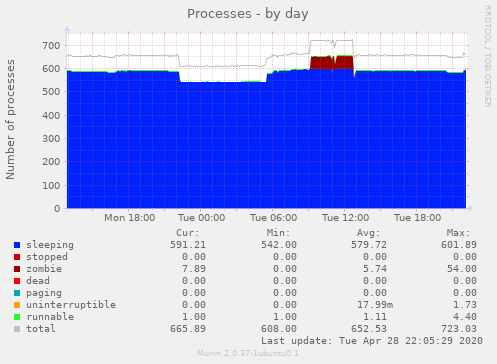This screenshot has height=364, width=497.
Task: Click the red stopped legend swatch
Action: coord(17,257)
